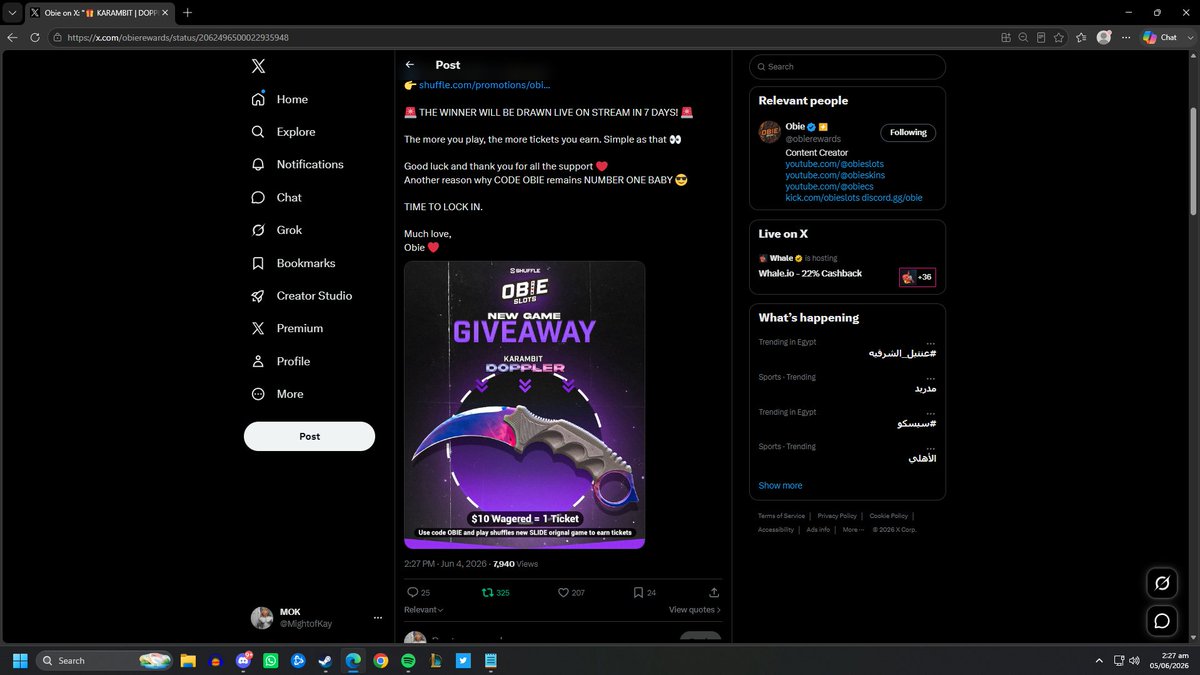Screen dimensions: 1200x675
Task: Bookmark the post with the bookmark icon
Action: [638, 592]
